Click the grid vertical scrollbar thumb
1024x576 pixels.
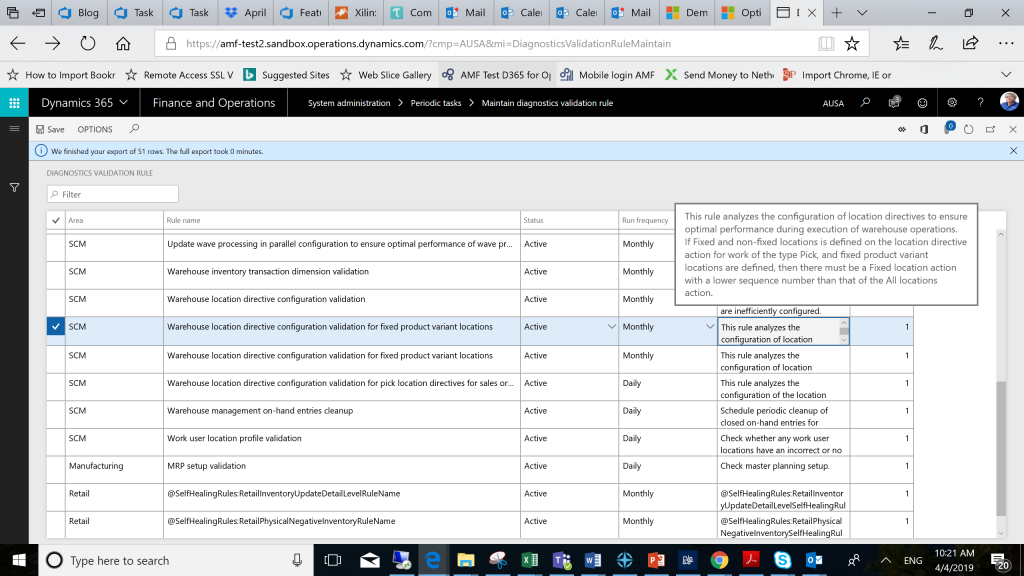pos(1001,448)
